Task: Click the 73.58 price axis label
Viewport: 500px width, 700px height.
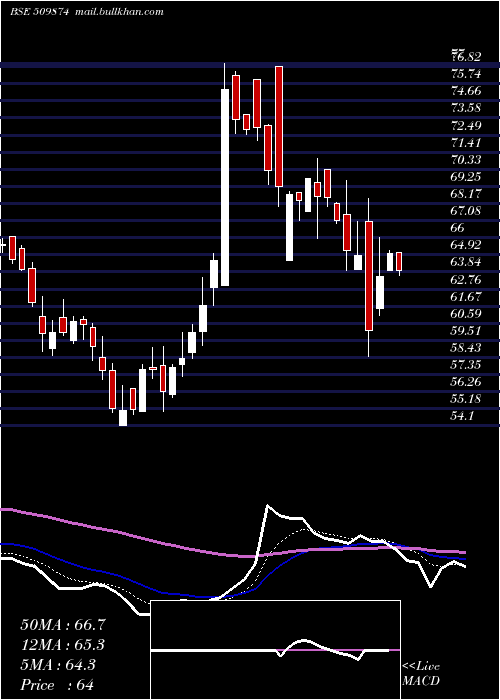Action: [x=467, y=108]
